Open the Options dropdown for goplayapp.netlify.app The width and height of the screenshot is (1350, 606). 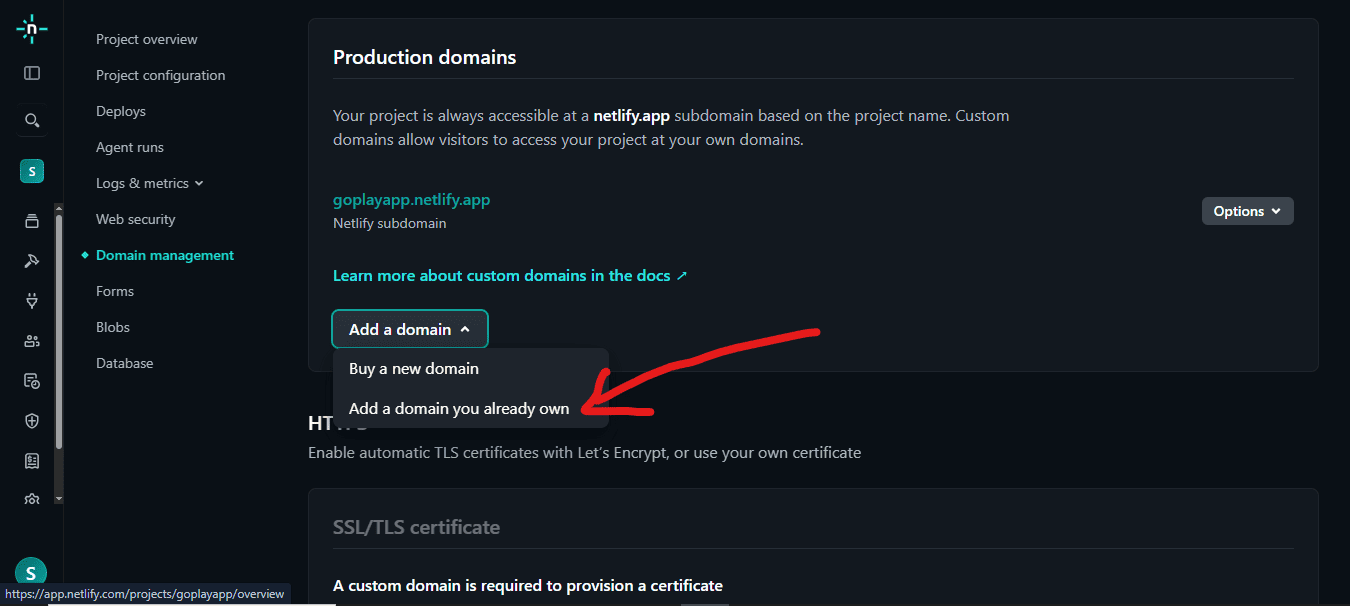coord(1247,211)
